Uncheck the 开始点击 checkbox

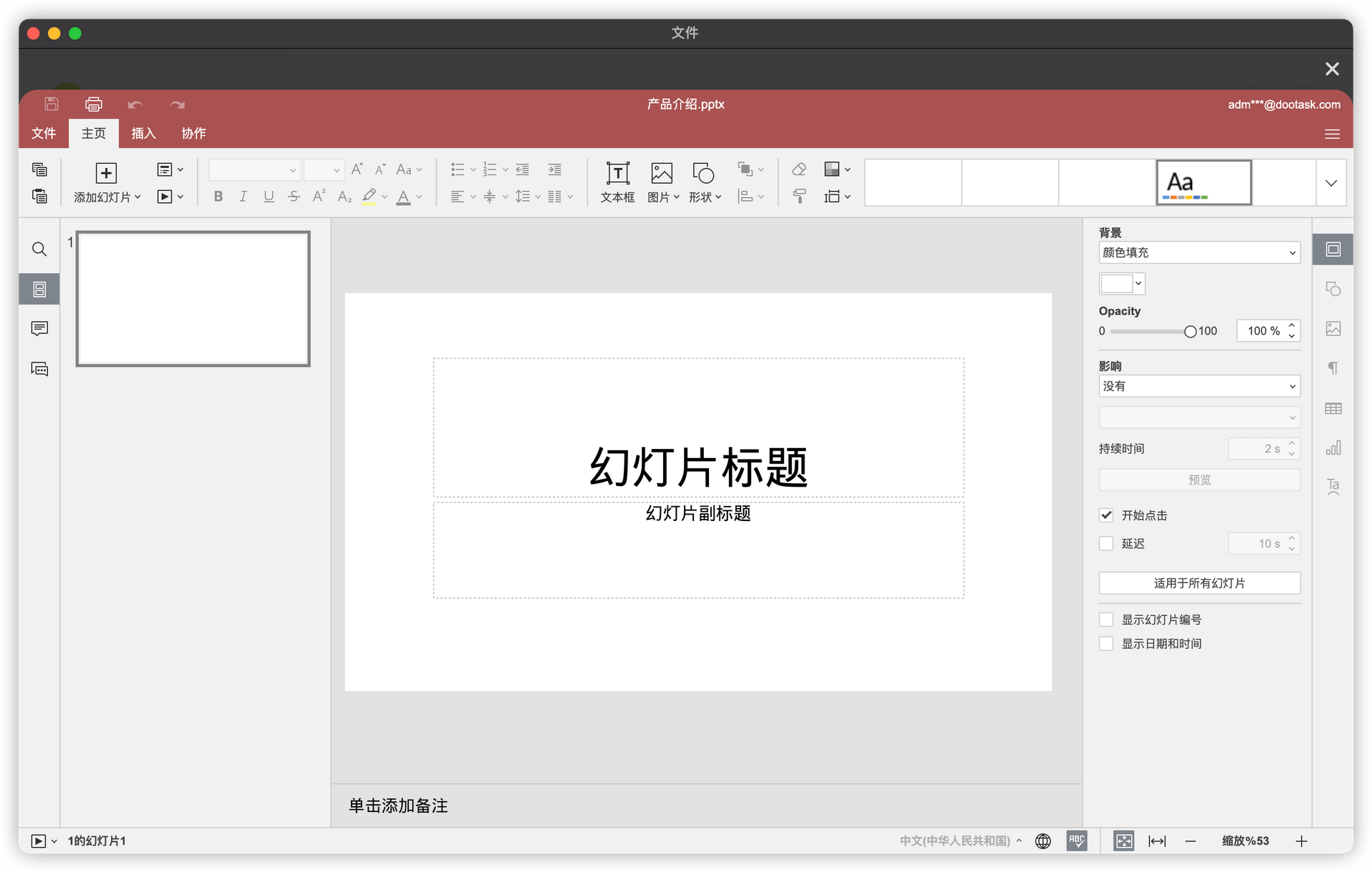pyautogui.click(x=1106, y=515)
